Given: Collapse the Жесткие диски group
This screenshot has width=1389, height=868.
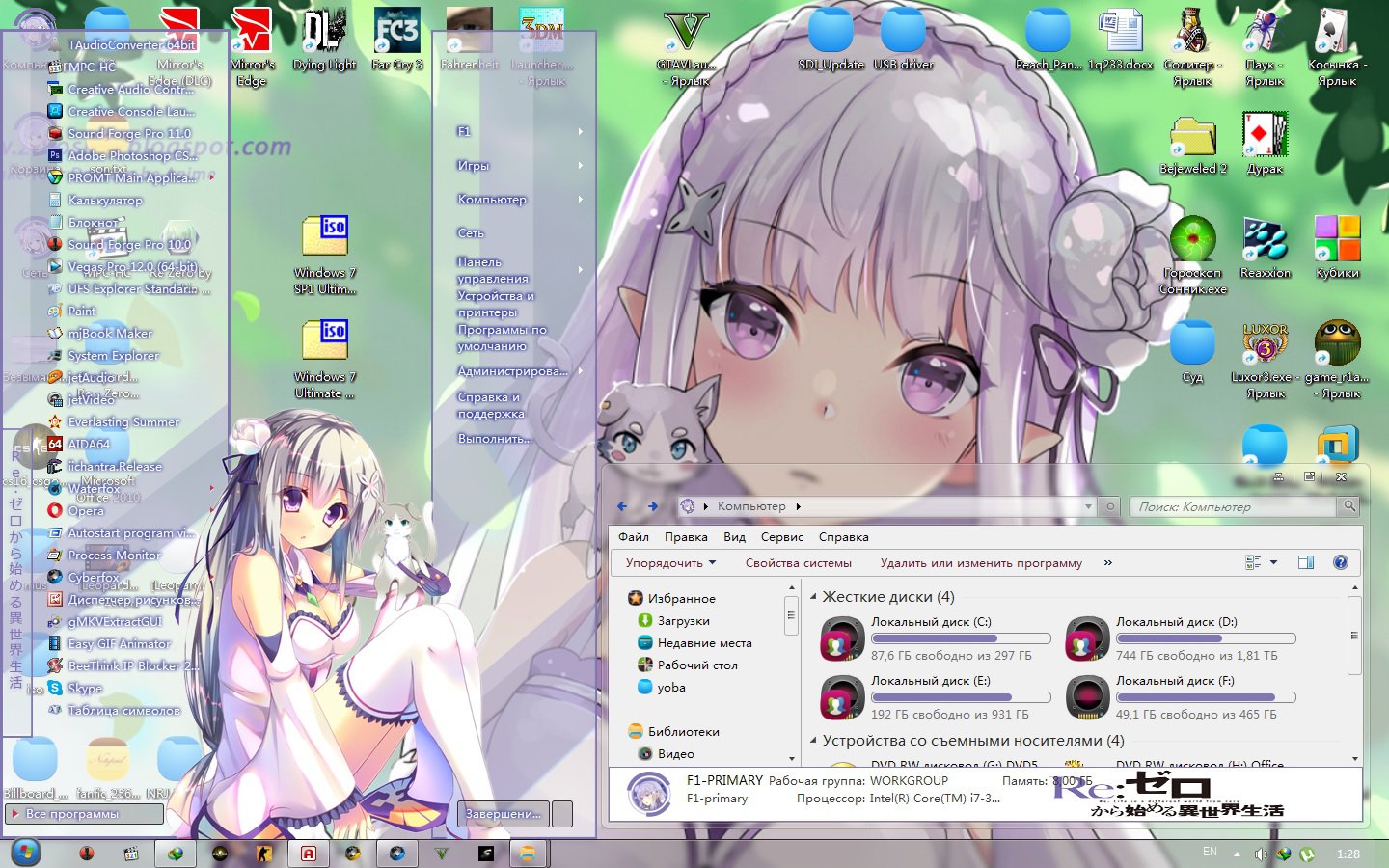Looking at the screenshot, I should 813,597.
